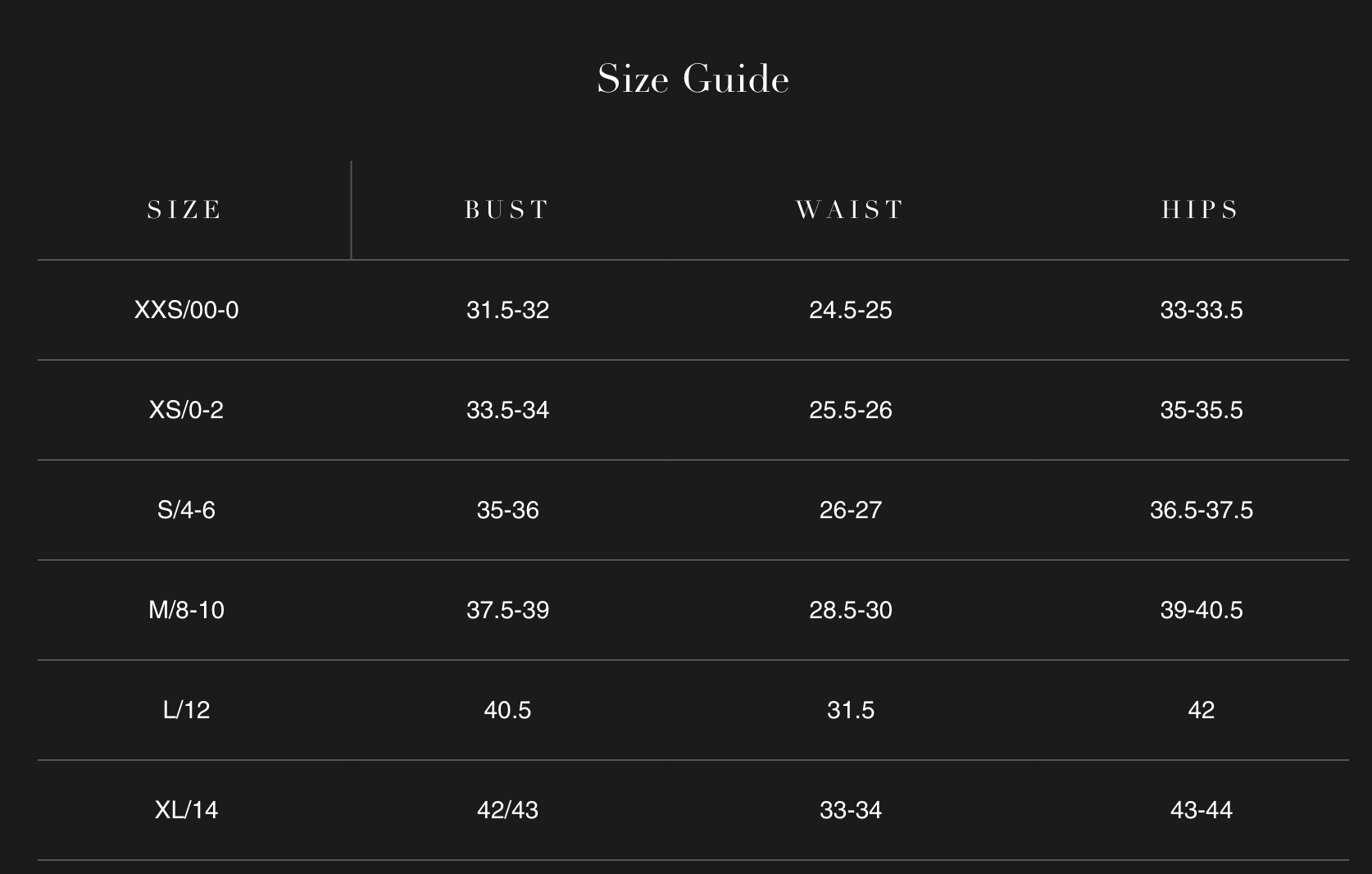Click the Size Guide heading
This screenshot has height=874, width=1372.
point(693,80)
